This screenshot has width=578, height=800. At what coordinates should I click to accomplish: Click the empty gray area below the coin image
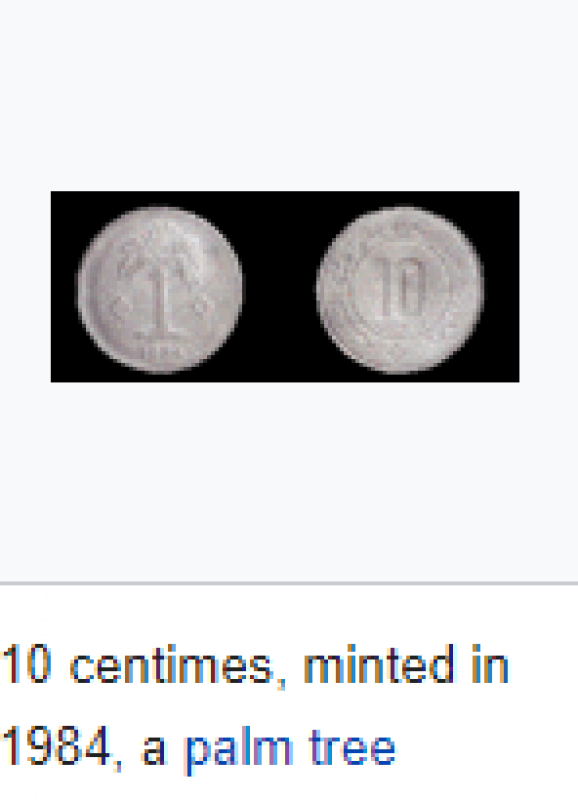(x=289, y=481)
